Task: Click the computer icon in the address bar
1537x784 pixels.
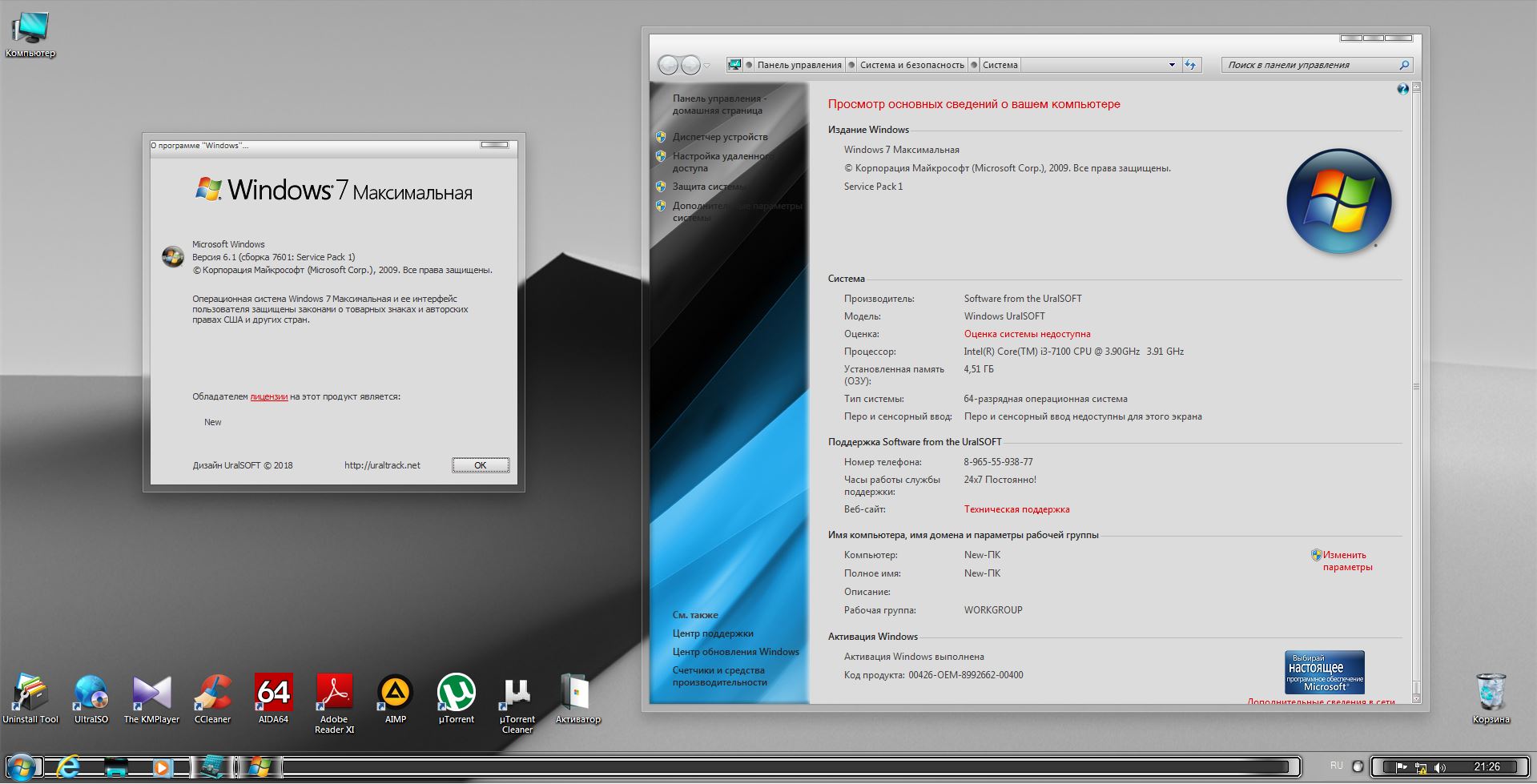Action: click(734, 65)
